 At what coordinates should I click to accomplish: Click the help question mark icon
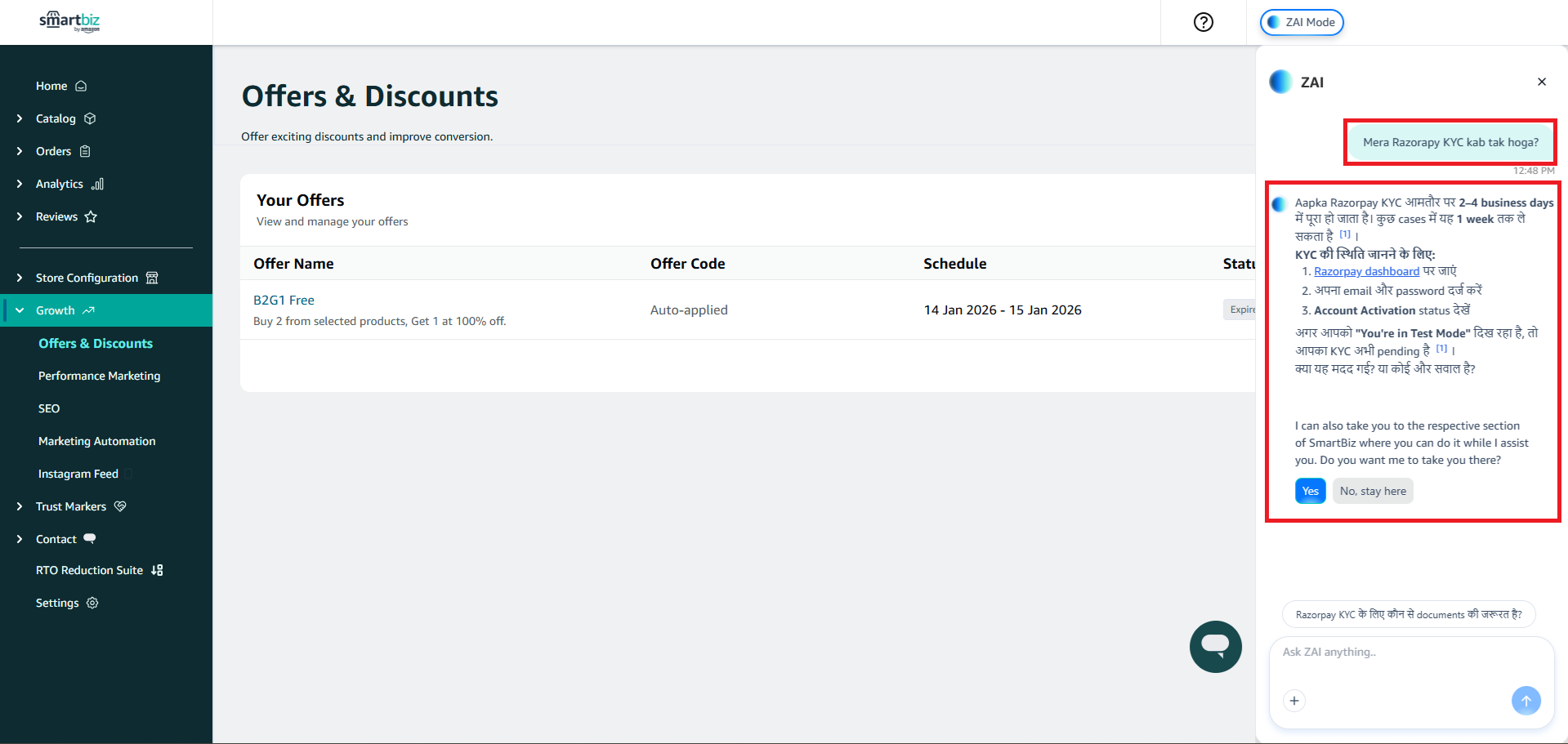tap(1203, 22)
